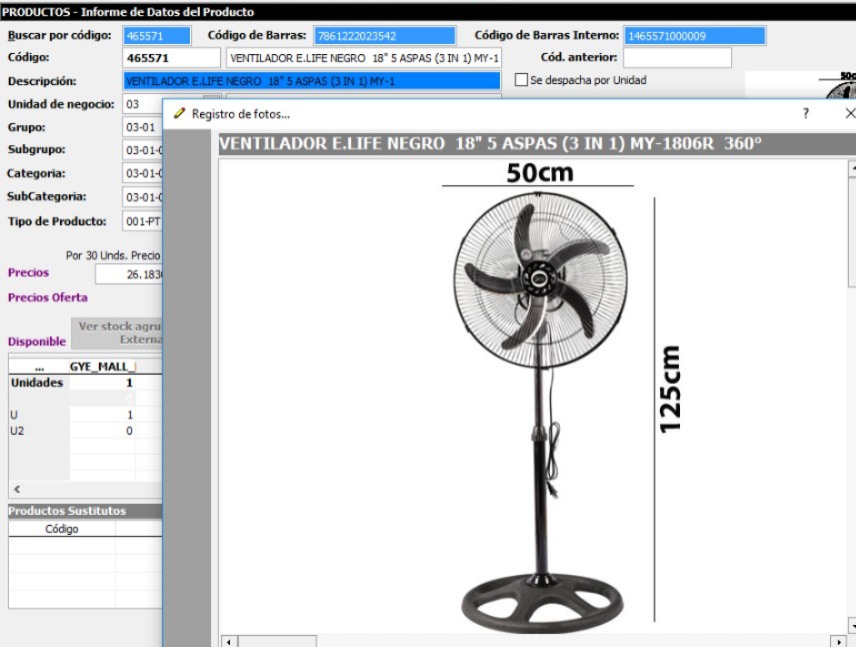
Task: Open the Precios Oferta section
Action: tap(47, 297)
